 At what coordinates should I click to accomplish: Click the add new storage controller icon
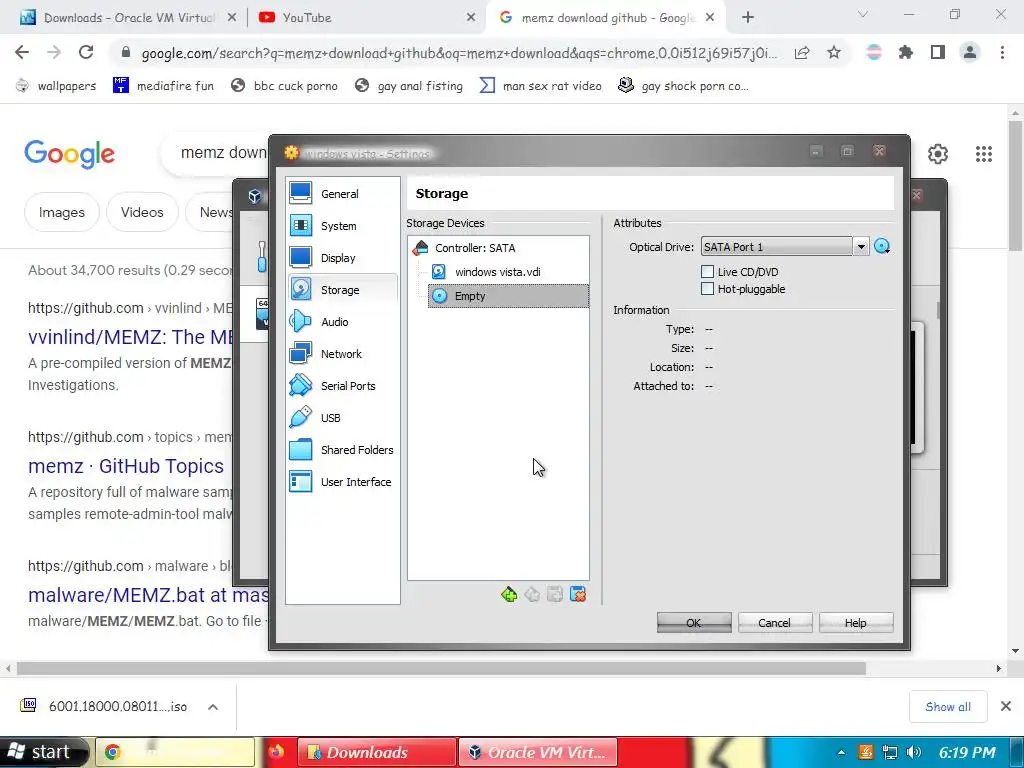point(509,594)
